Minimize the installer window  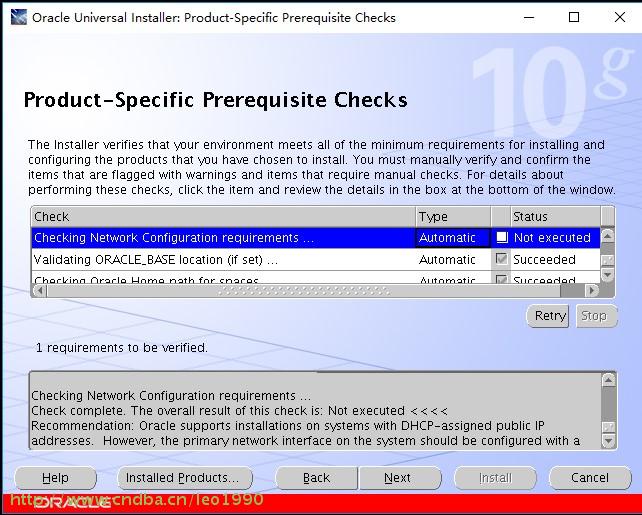click(x=529, y=17)
